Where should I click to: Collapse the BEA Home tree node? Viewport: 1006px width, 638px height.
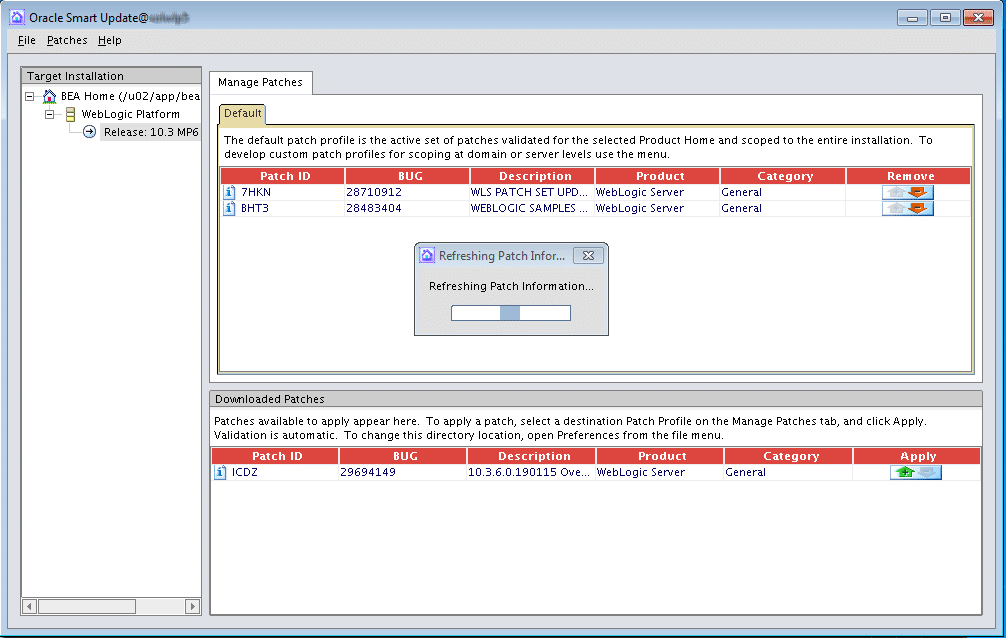(30, 96)
